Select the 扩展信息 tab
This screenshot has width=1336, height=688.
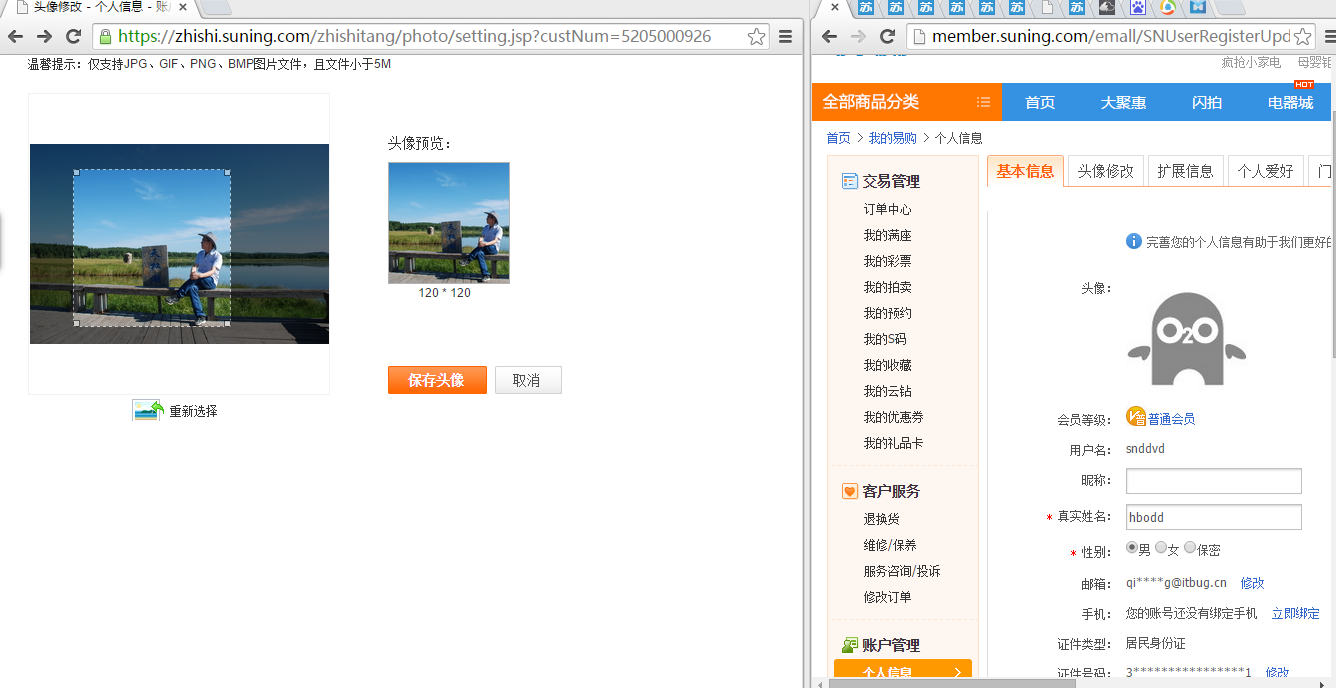pyautogui.click(x=1185, y=171)
